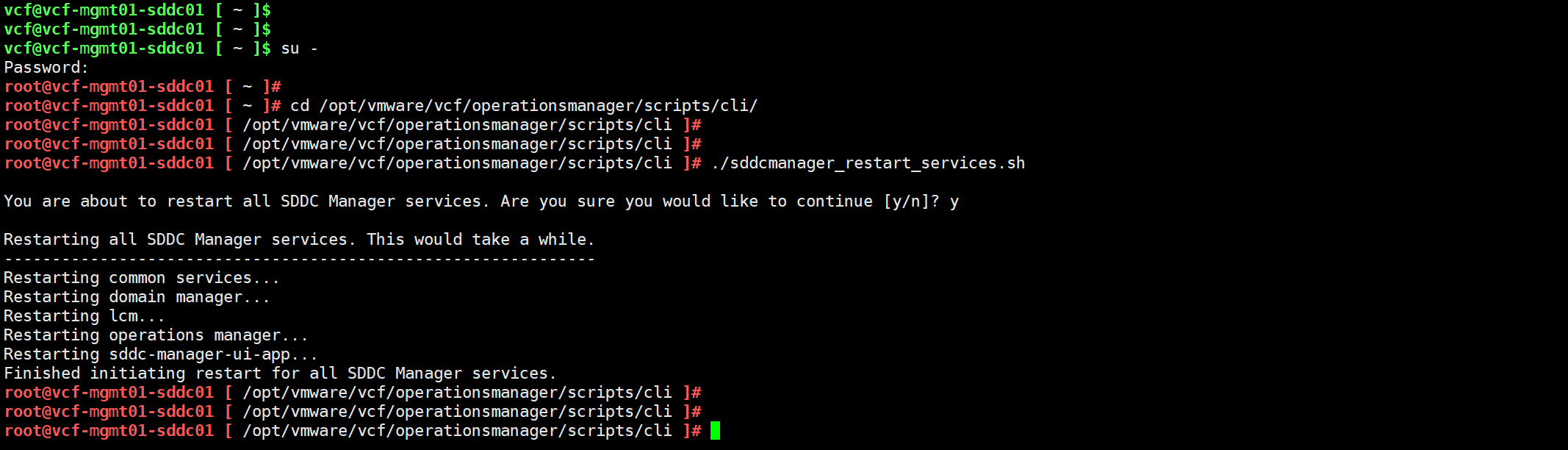Click the ./sddcmanager_restart_services.sh script name

[x=868, y=163]
